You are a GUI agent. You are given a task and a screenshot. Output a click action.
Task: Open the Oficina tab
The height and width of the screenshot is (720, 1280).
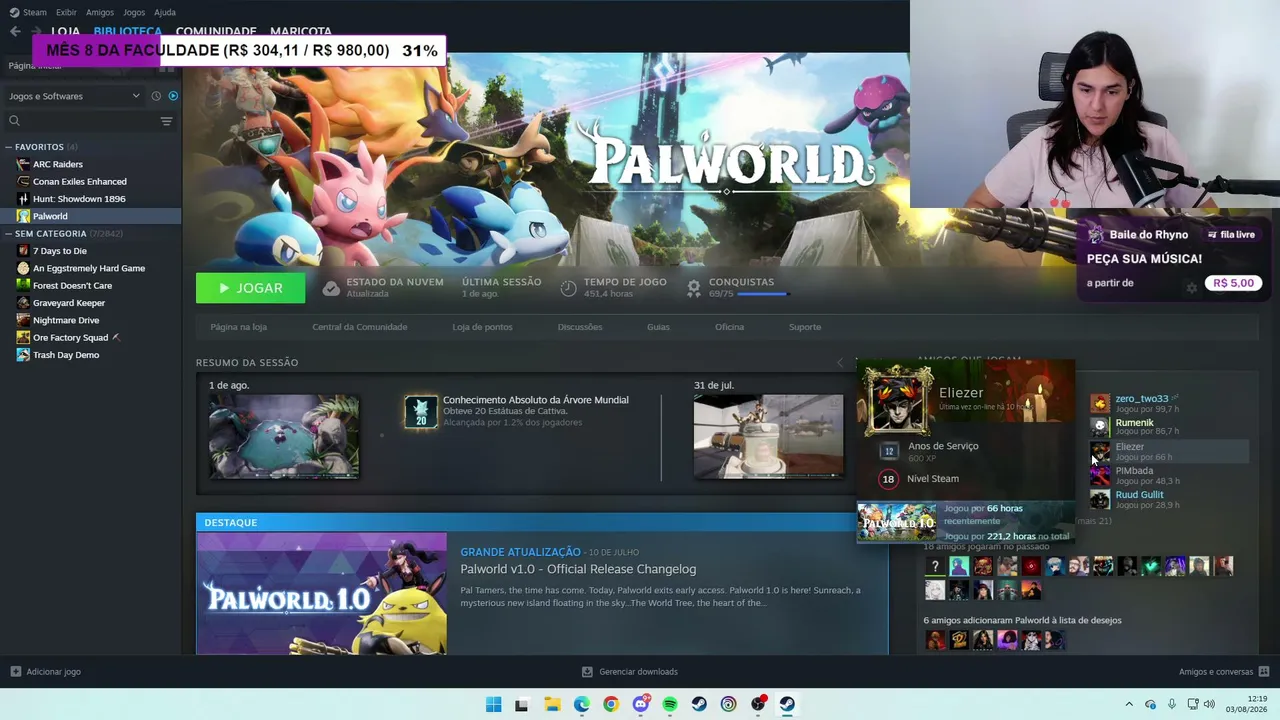(729, 327)
